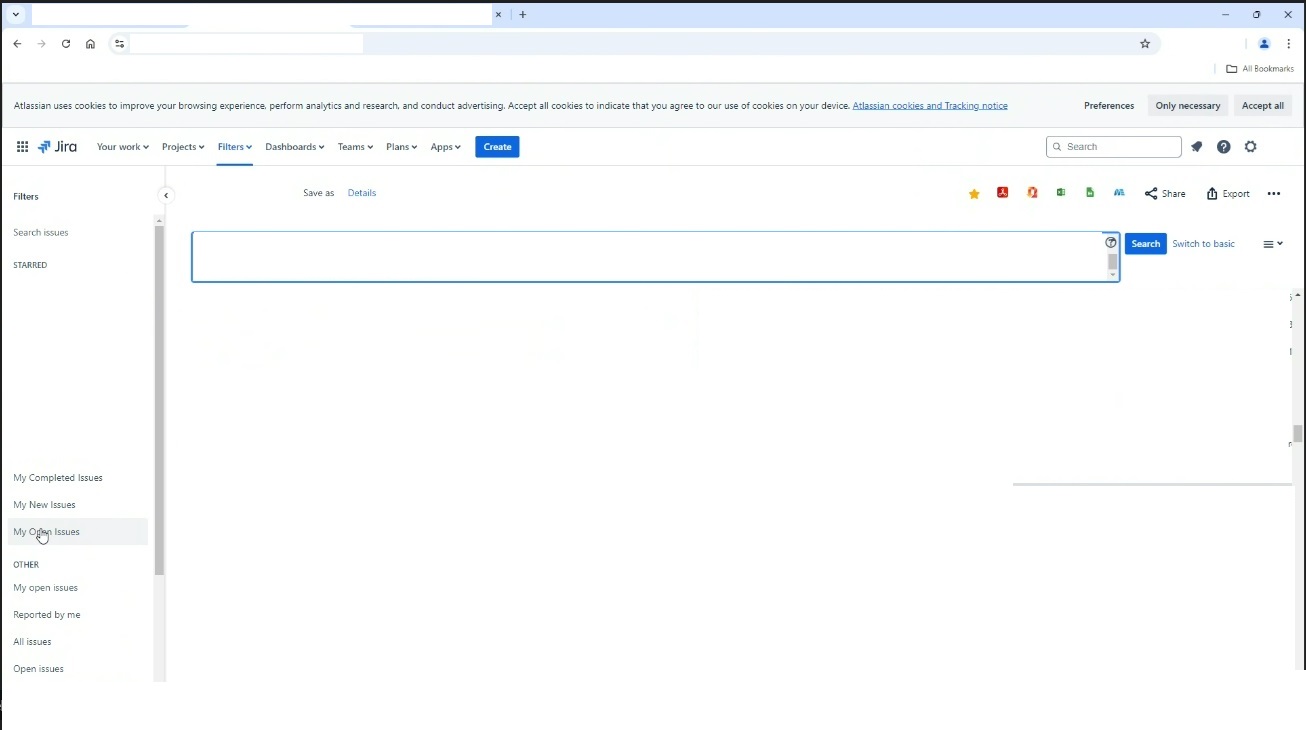Close the current browser tab
Screen dimensions: 1306x730
point(499,15)
